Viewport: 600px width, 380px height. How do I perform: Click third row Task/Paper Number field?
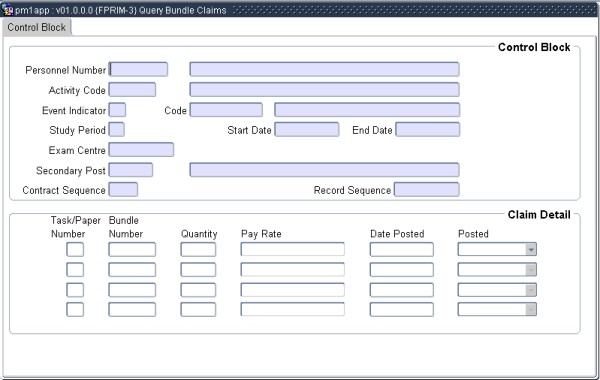[75, 290]
